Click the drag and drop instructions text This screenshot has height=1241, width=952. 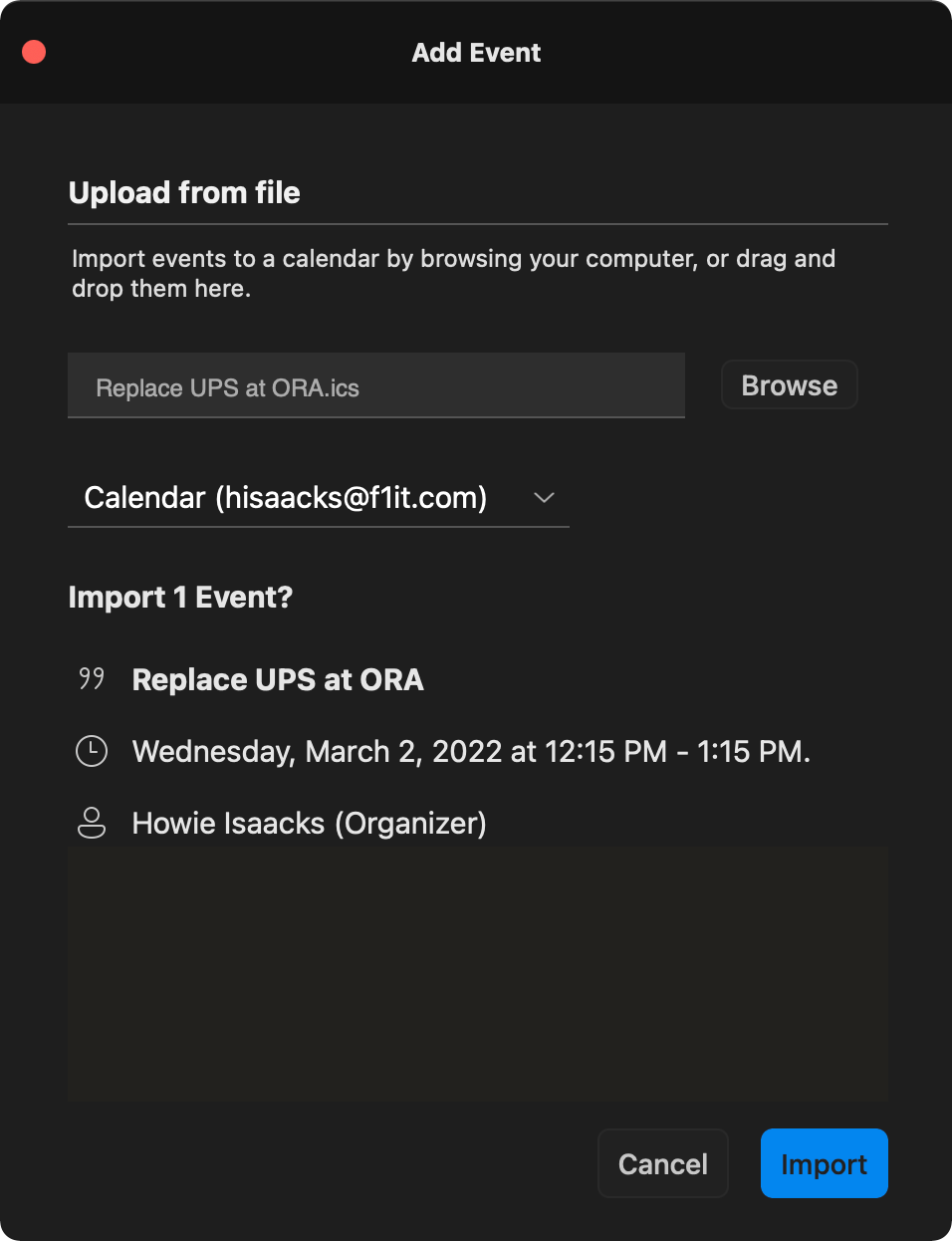[454, 273]
